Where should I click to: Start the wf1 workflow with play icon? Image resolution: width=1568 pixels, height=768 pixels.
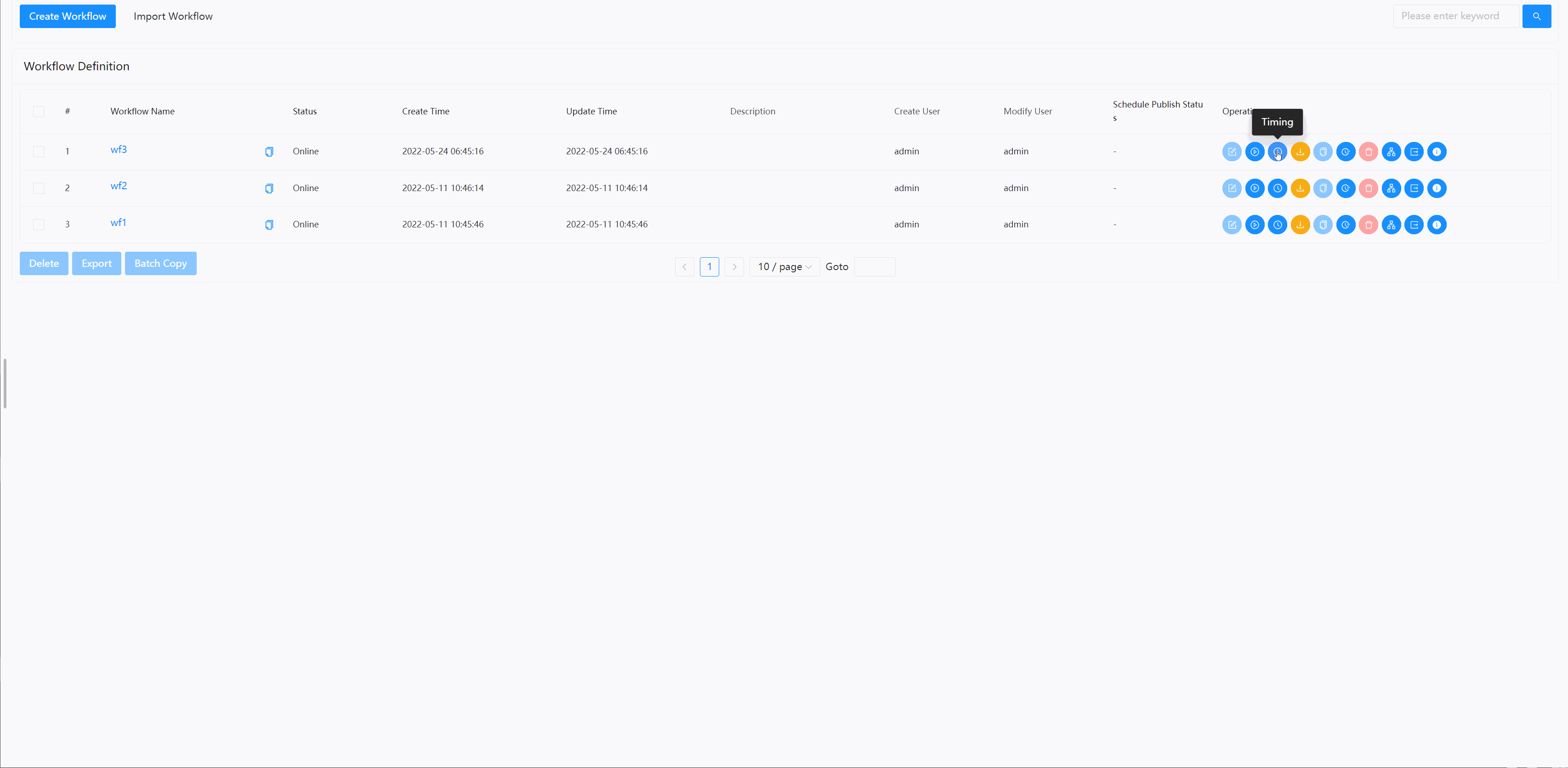[1255, 225]
